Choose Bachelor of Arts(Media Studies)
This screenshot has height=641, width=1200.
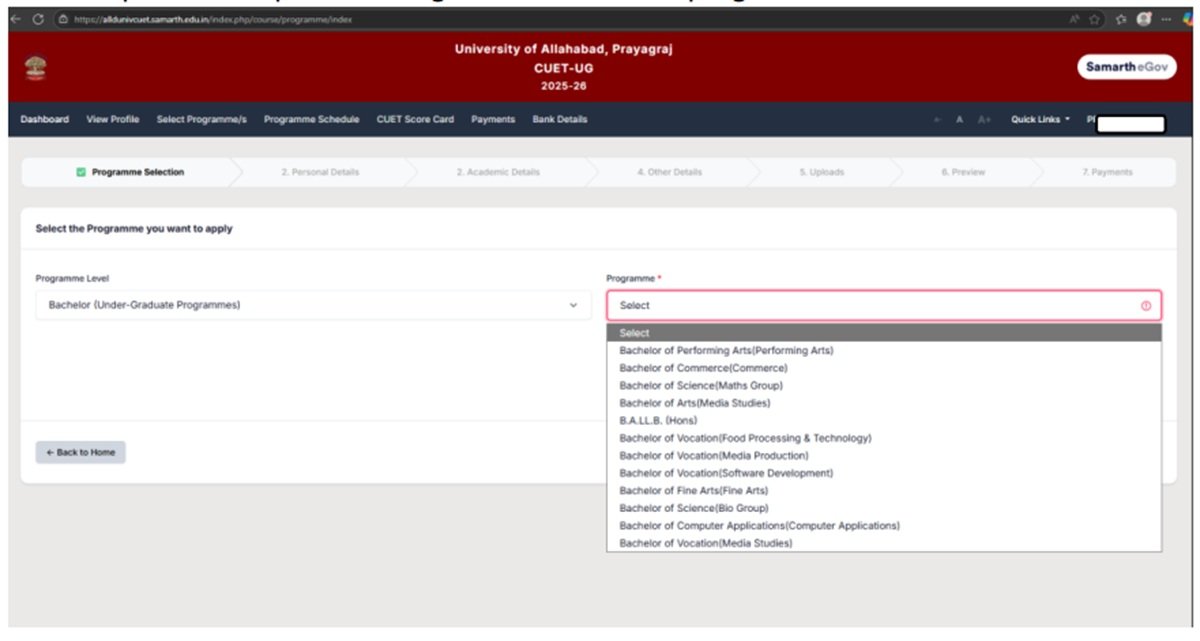(884, 403)
